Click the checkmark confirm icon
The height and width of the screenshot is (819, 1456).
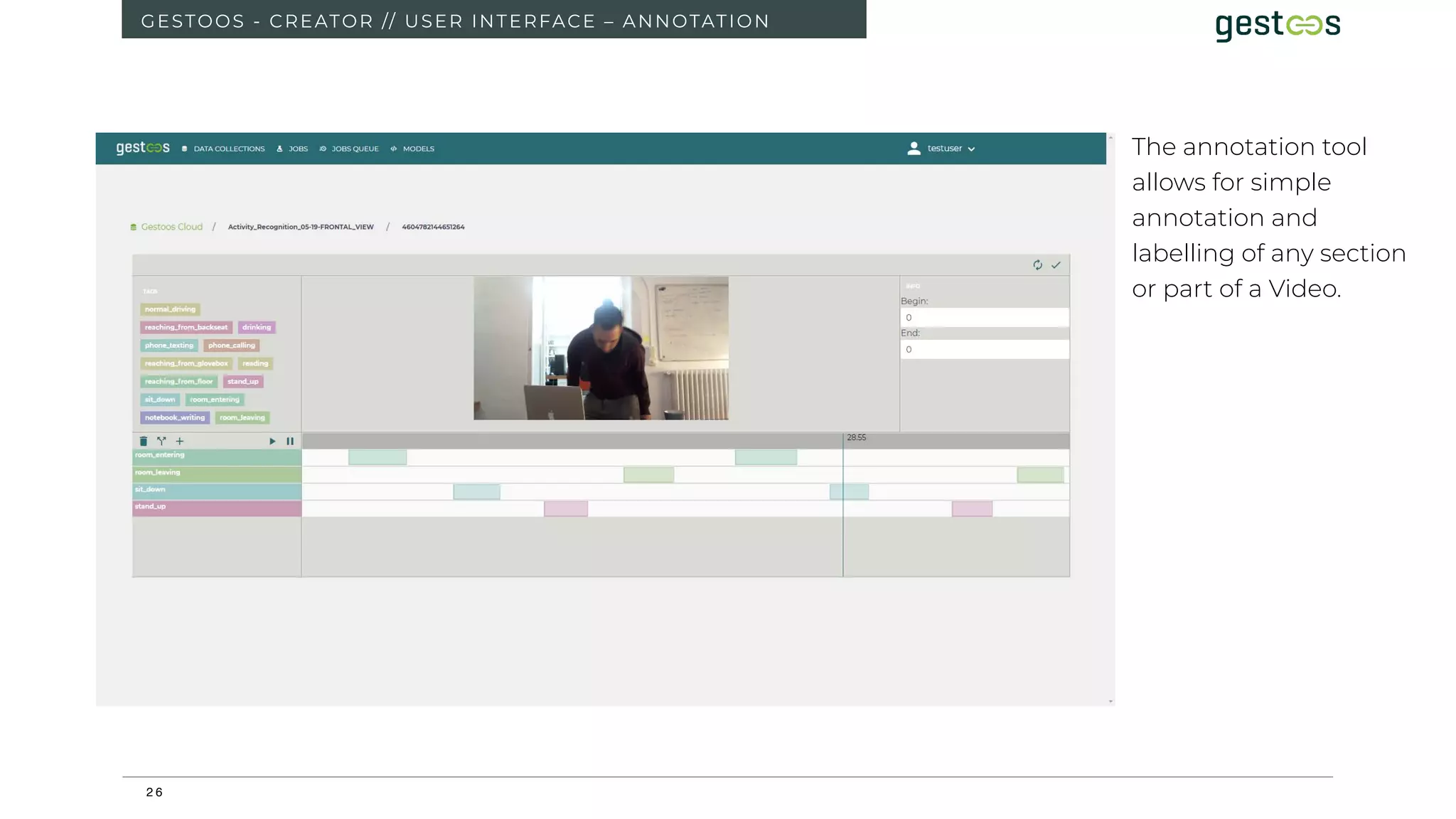(x=1056, y=264)
